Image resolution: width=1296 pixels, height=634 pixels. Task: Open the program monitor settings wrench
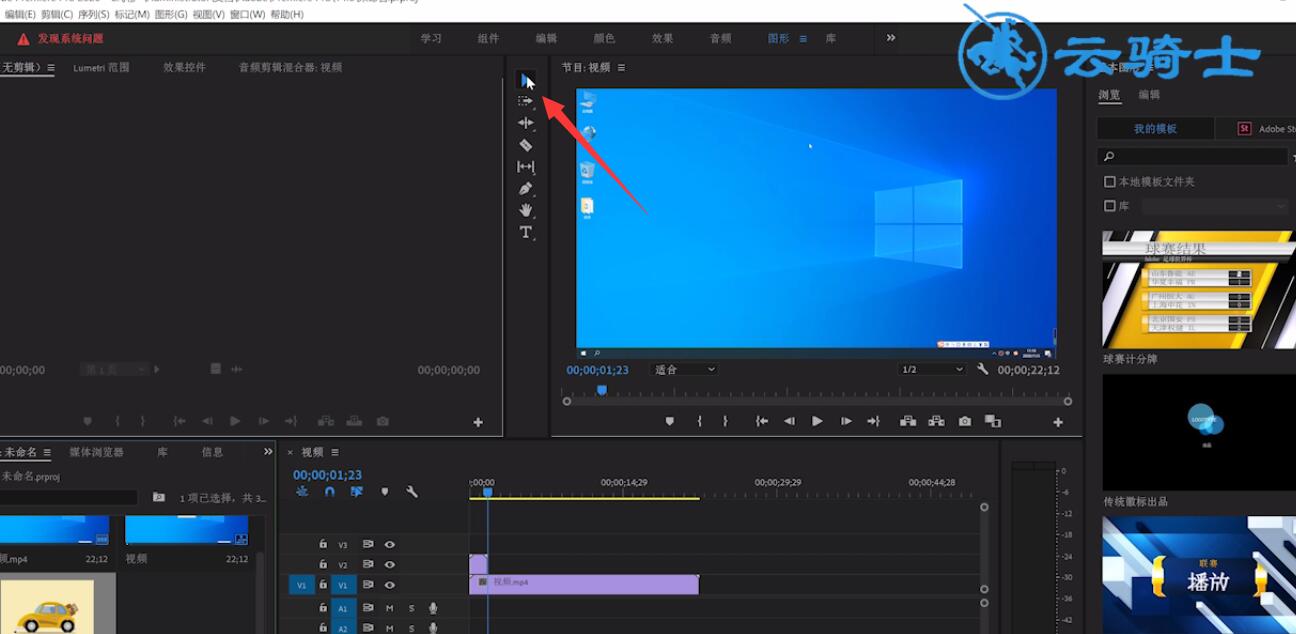(x=983, y=370)
